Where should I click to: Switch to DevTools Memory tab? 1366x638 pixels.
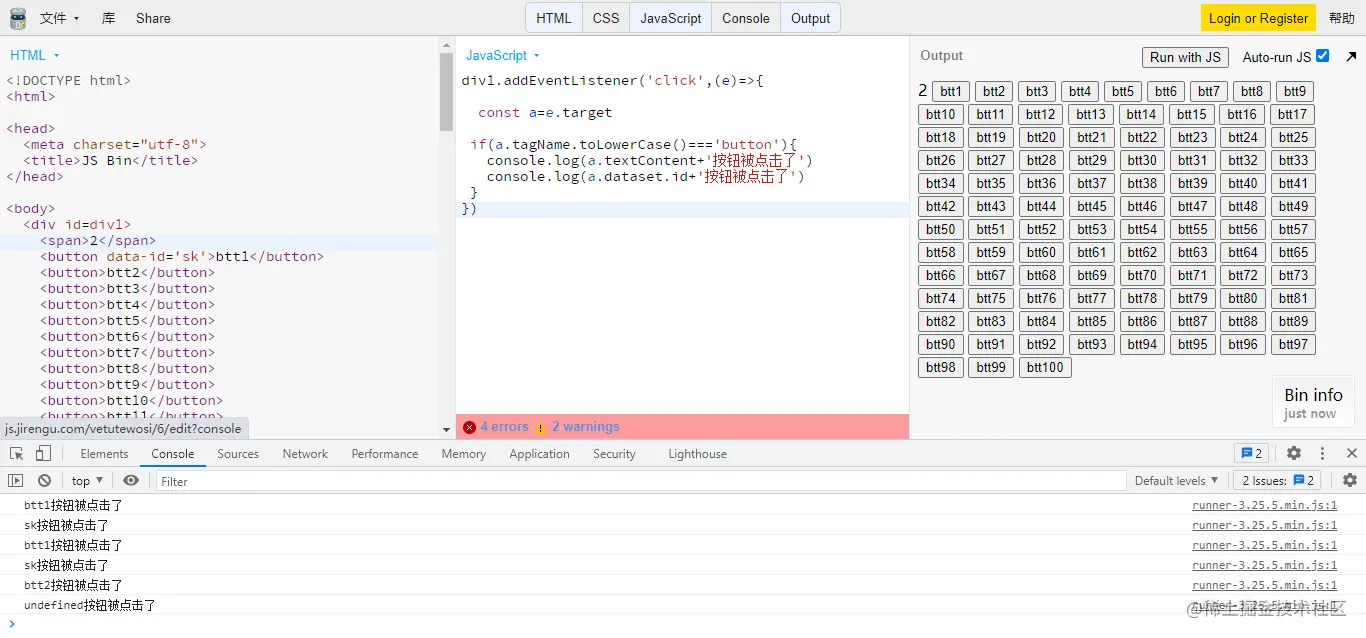[x=464, y=453]
